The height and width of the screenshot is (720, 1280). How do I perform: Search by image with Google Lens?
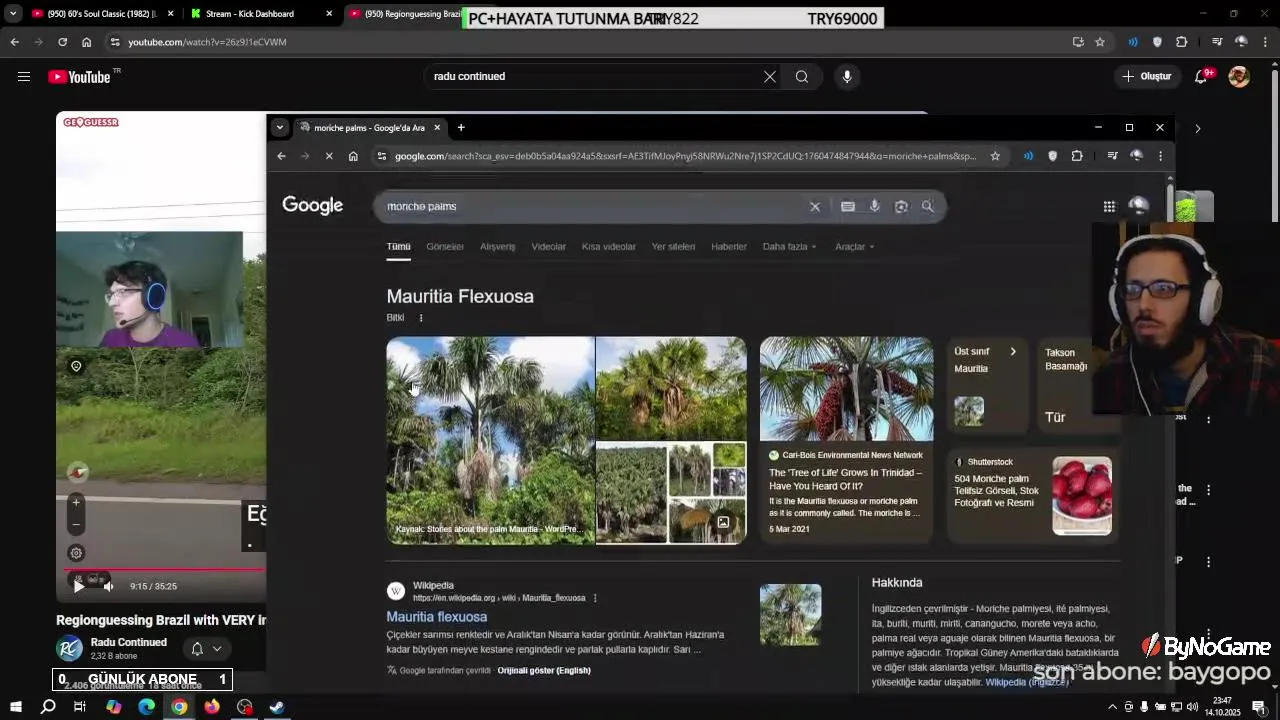coord(901,207)
